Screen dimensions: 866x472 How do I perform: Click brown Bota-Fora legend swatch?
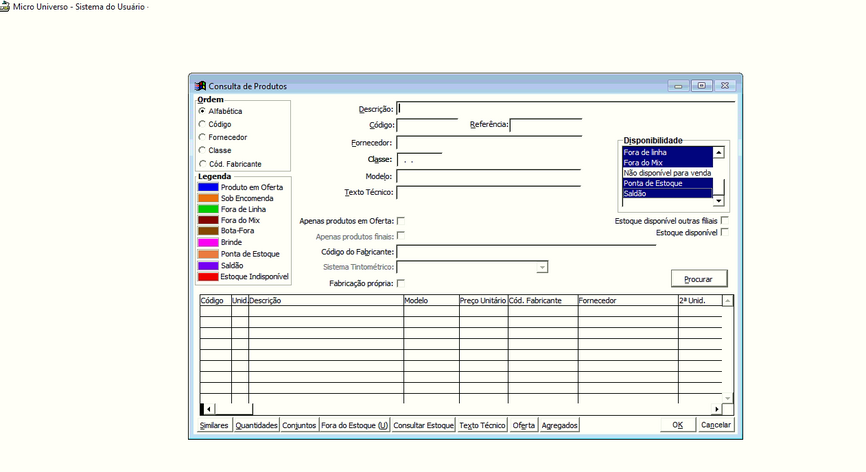(x=208, y=231)
